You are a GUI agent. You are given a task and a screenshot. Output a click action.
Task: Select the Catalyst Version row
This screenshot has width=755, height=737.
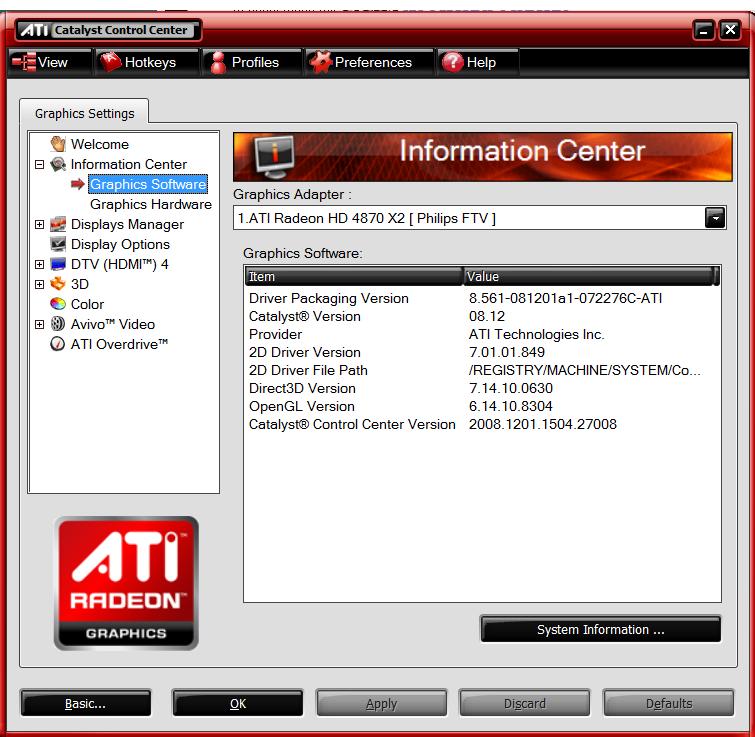[482, 316]
